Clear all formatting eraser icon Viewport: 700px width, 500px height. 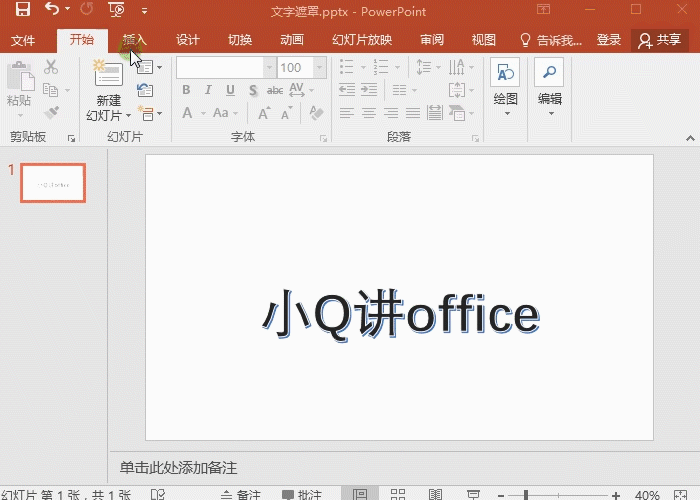point(316,113)
